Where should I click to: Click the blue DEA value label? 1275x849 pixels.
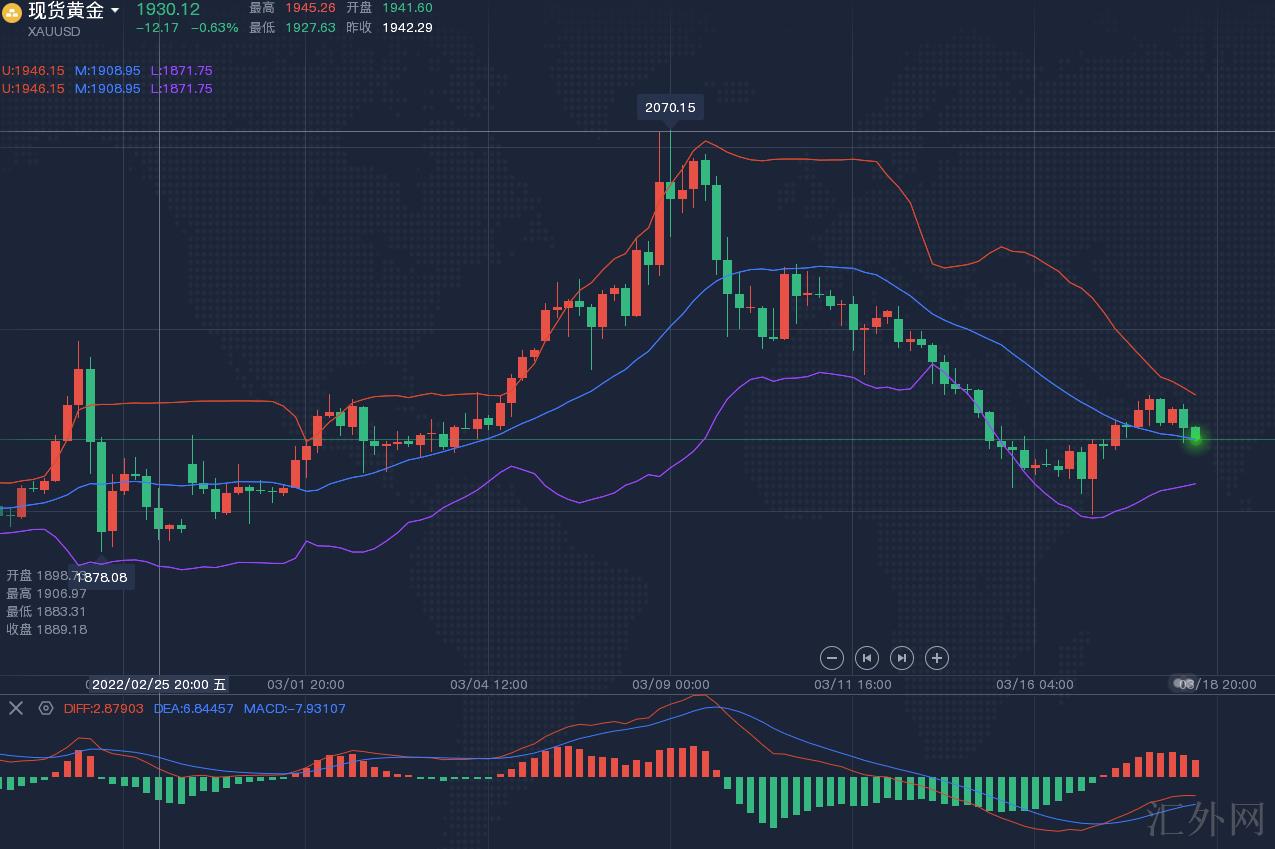[193, 709]
